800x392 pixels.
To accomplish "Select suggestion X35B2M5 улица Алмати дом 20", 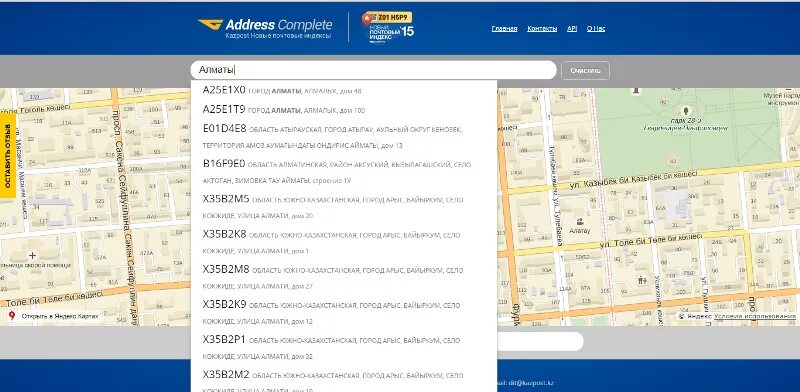I will click(344, 207).
